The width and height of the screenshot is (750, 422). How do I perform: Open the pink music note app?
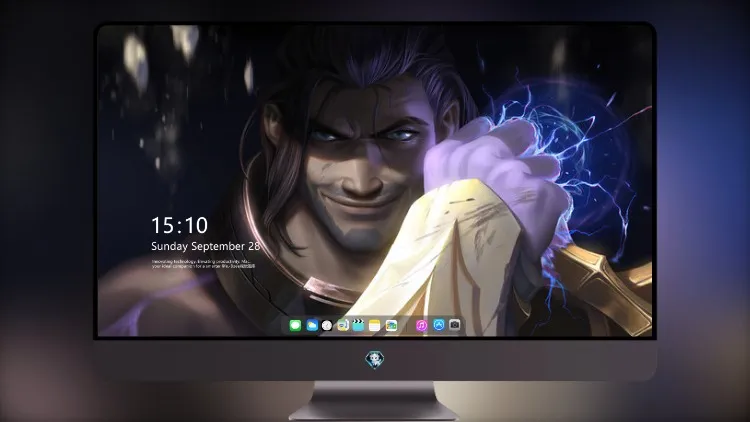(421, 325)
